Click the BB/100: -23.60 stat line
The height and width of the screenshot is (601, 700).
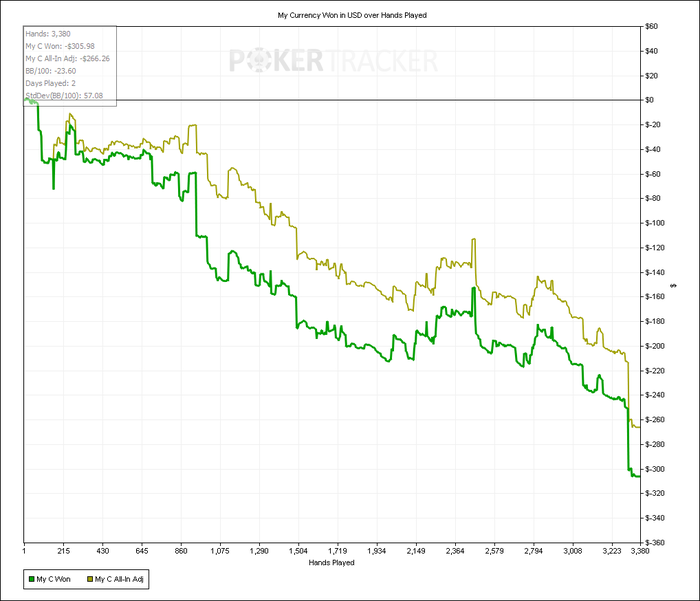pos(50,71)
